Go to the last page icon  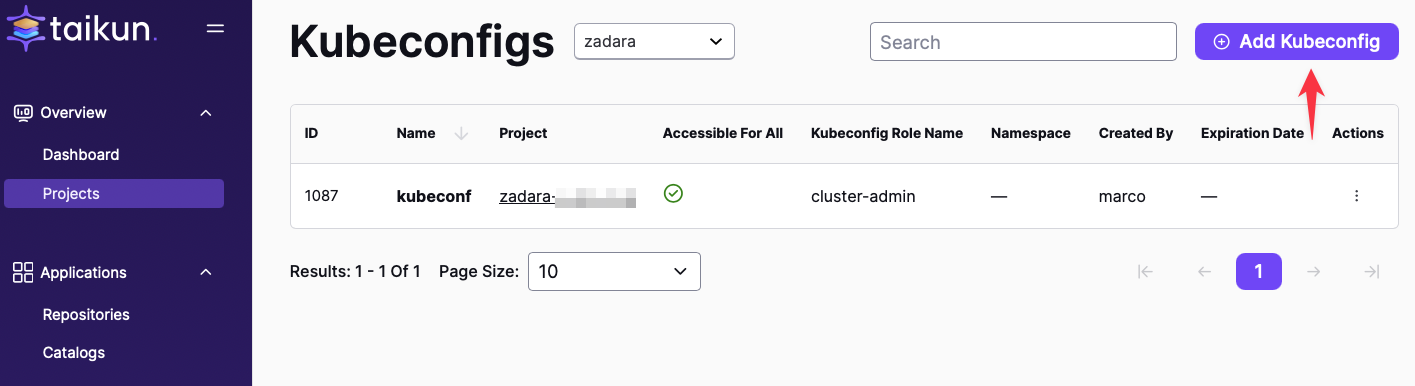(1372, 271)
